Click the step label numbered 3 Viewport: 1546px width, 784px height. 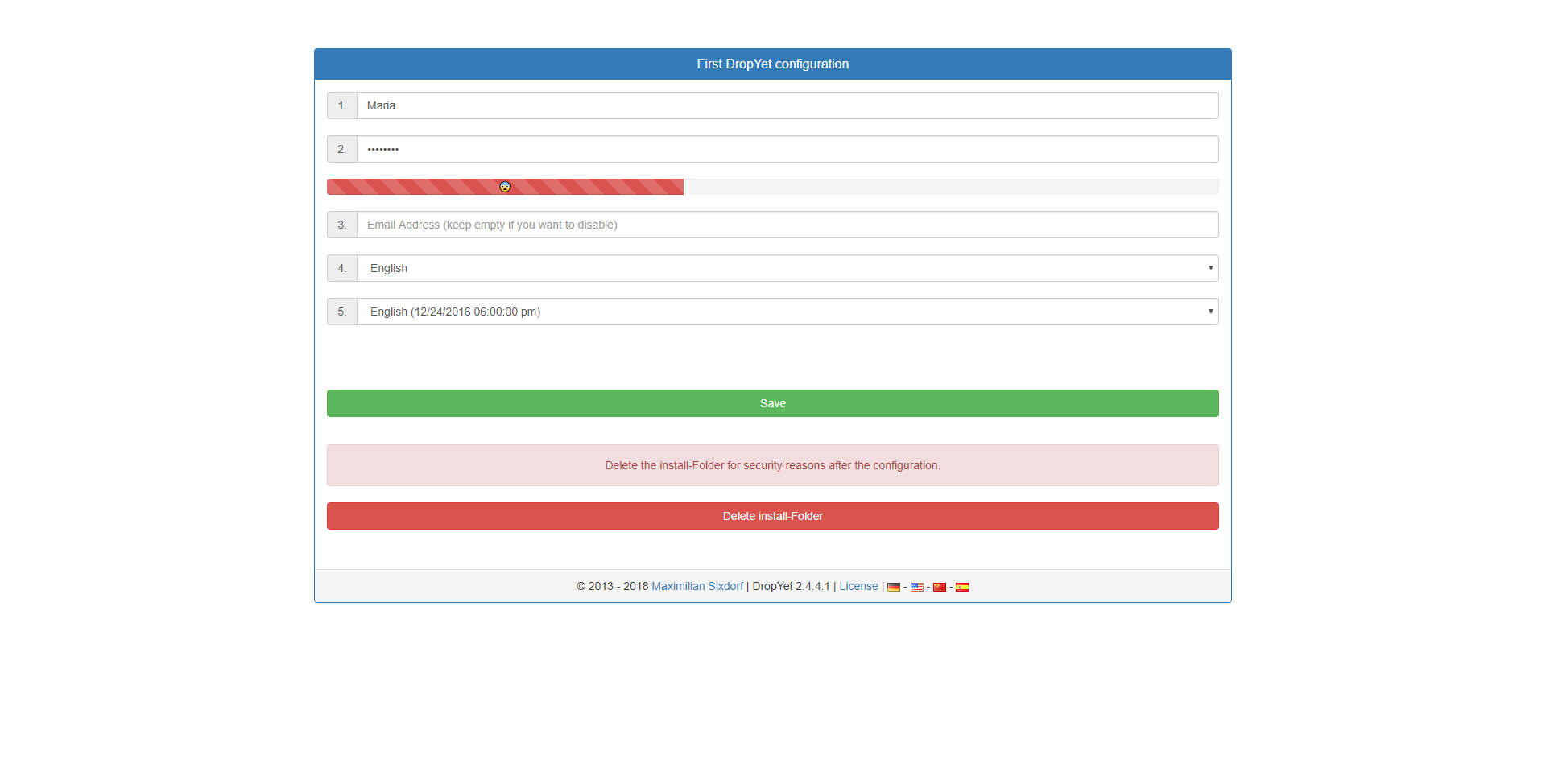coord(341,225)
